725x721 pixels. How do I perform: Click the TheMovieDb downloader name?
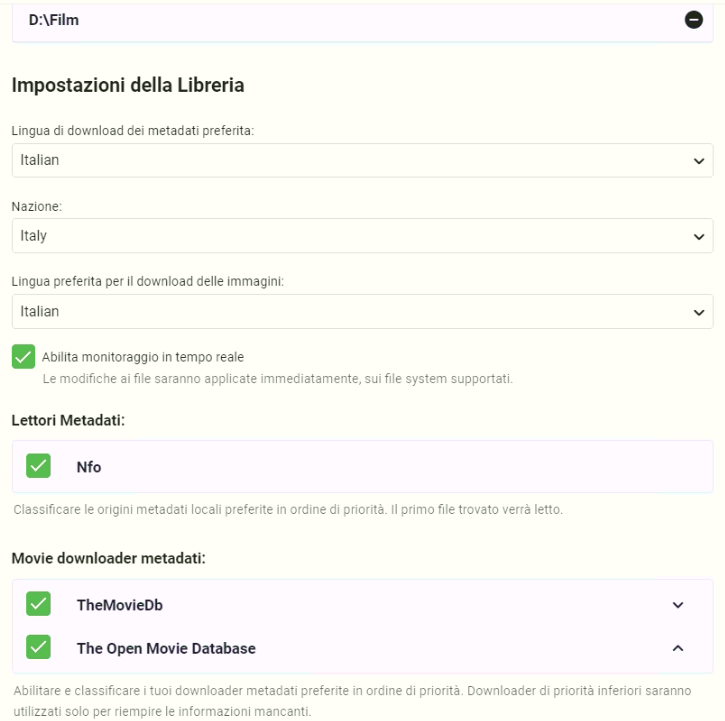coord(119,605)
